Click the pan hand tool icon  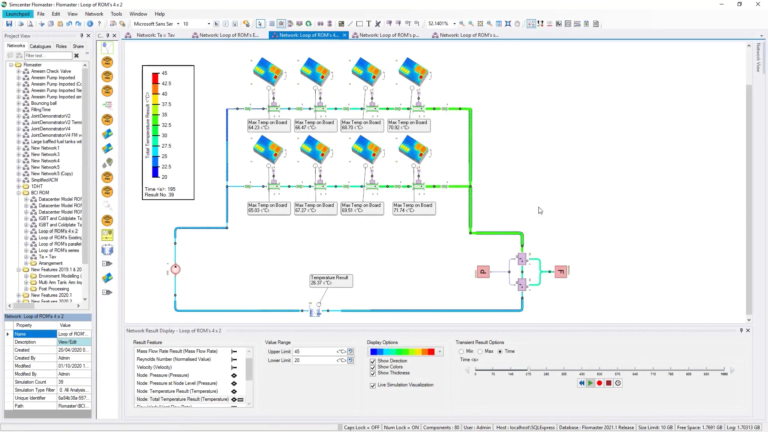517,24
